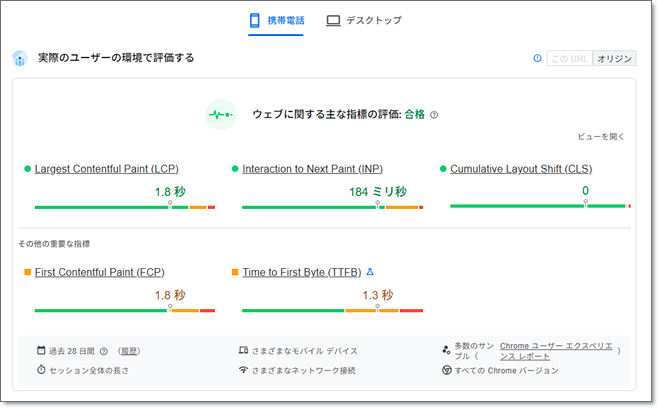The height and width of the screenshot is (408, 658).
Task: Click the field data chart icon
Action: tap(20, 58)
